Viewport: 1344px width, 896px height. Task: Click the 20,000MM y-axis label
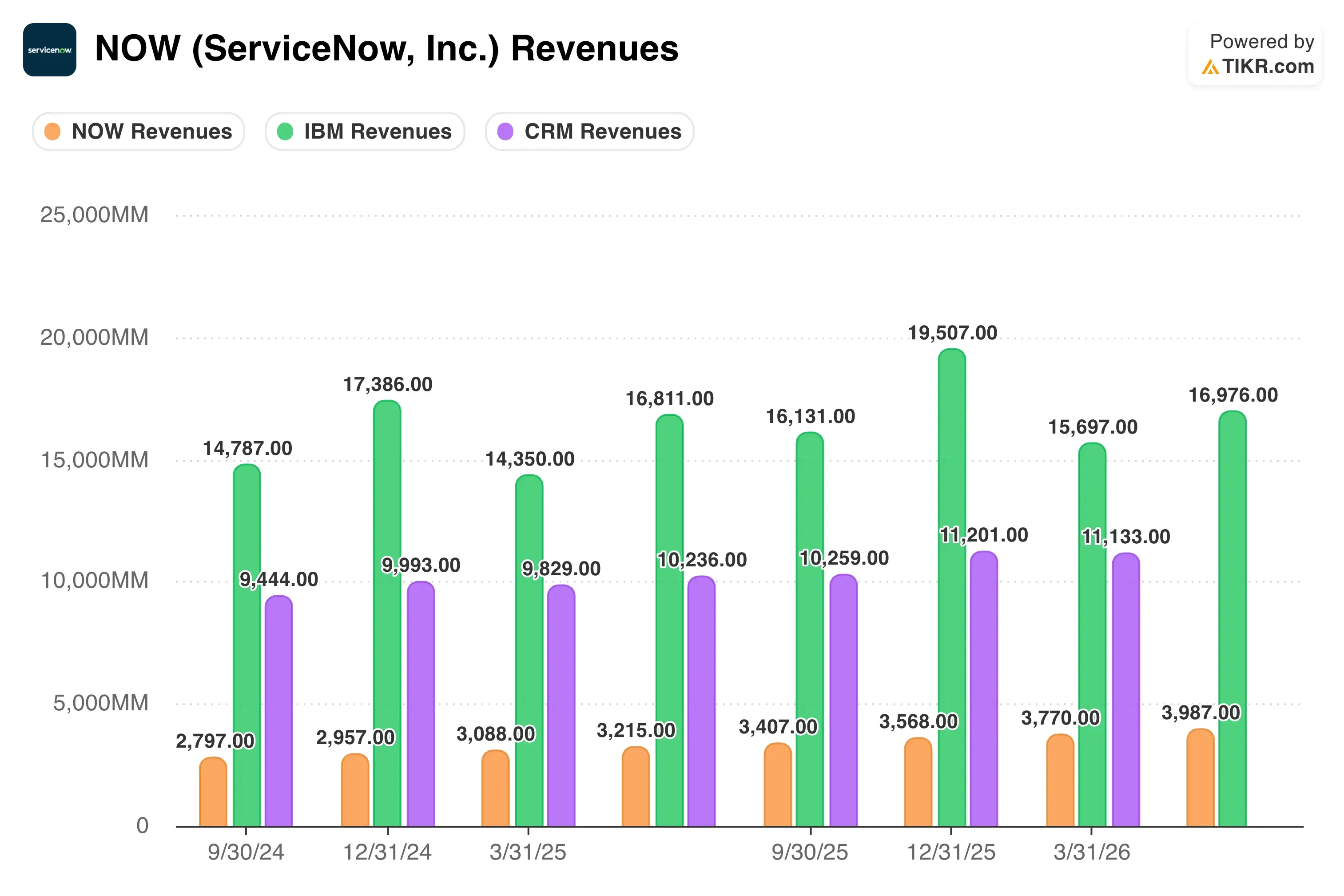tap(94, 337)
